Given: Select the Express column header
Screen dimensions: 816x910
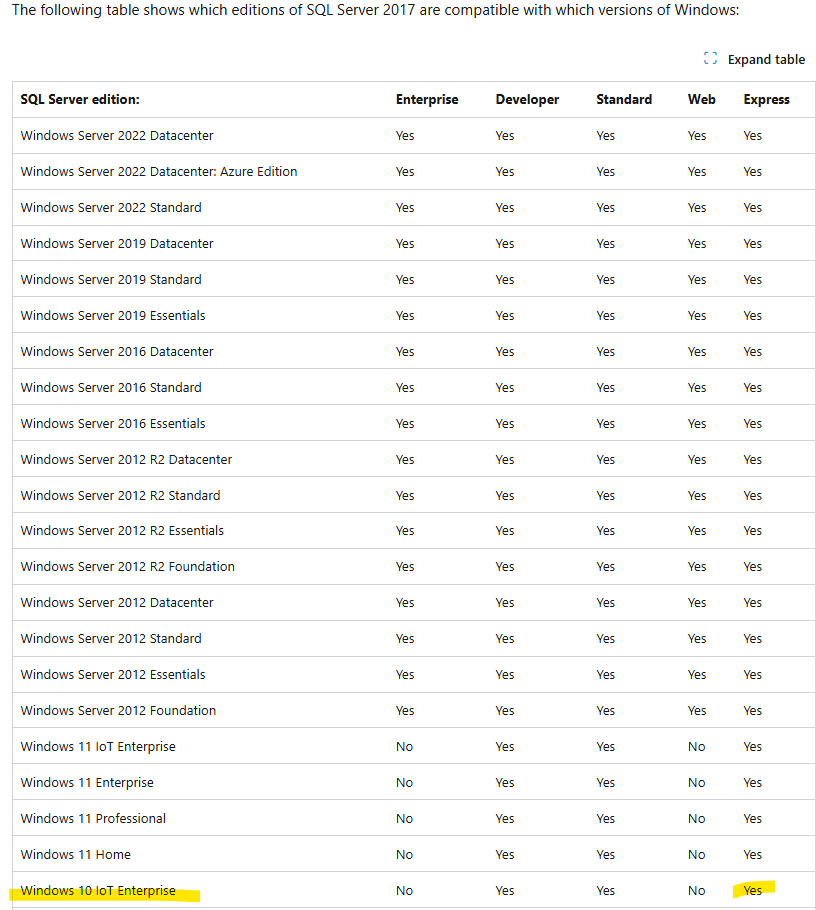Looking at the screenshot, I should point(766,100).
